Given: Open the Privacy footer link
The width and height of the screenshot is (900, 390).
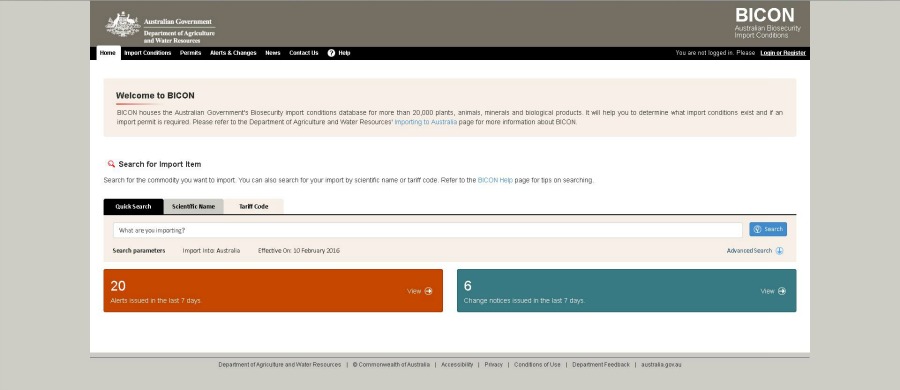Looking at the screenshot, I should click(x=494, y=365).
